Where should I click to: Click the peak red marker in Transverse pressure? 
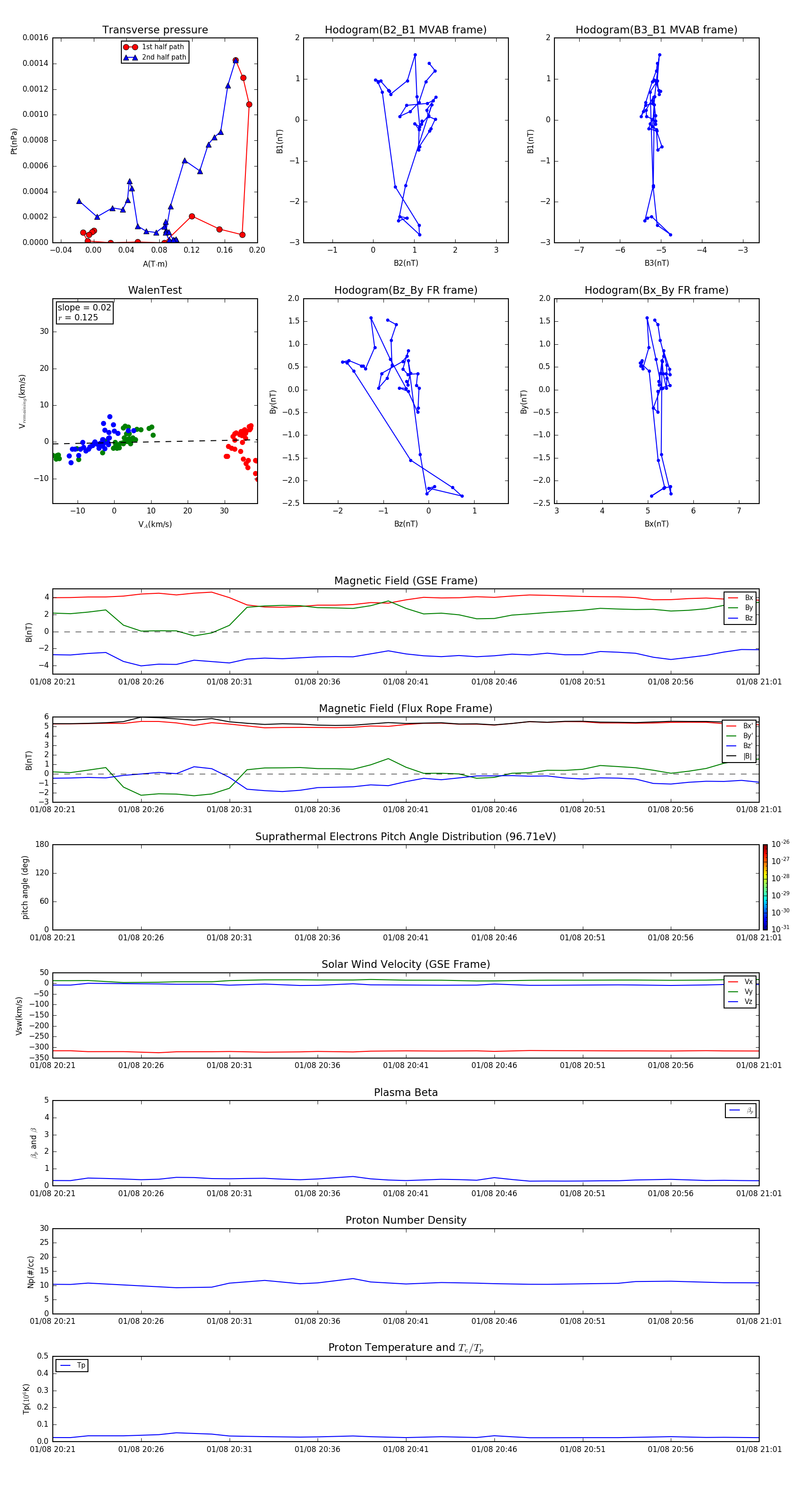click(235, 60)
